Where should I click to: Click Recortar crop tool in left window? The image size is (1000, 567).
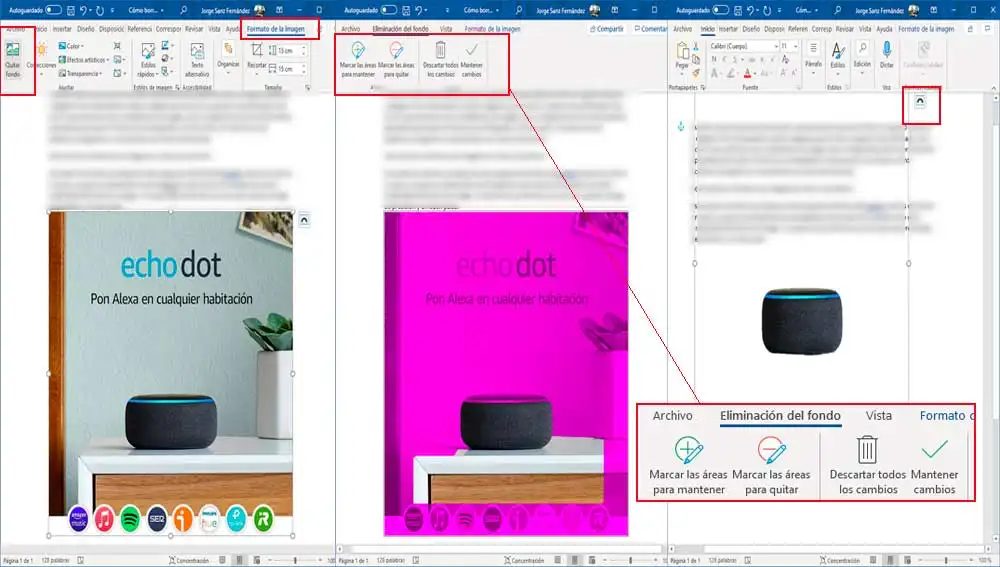click(x=256, y=59)
